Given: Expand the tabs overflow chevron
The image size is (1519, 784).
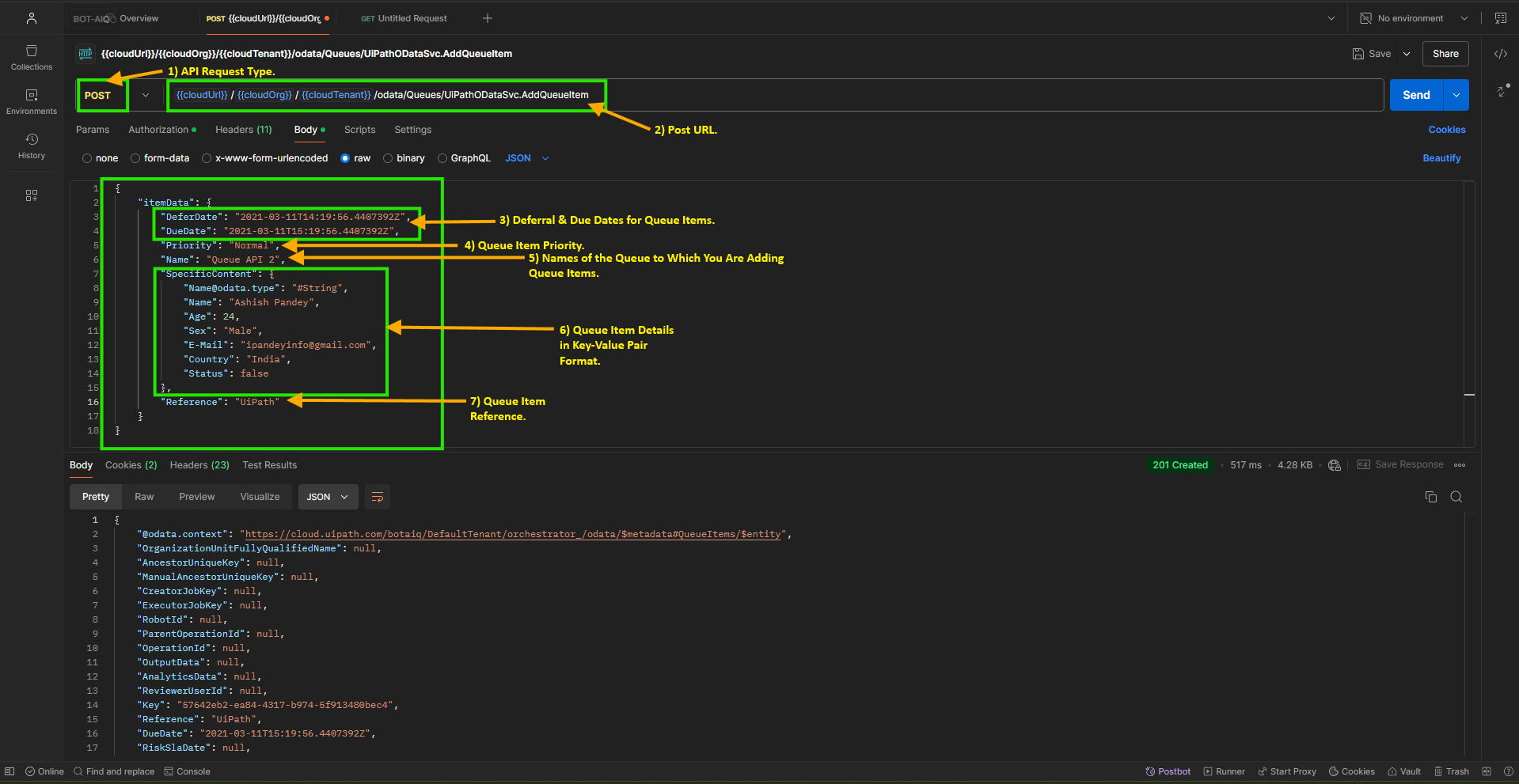Looking at the screenshot, I should pos(1331,18).
